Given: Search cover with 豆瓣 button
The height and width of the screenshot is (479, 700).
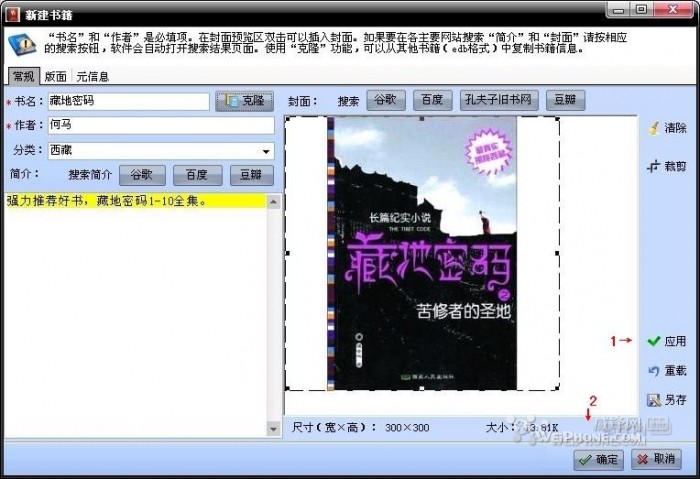Looking at the screenshot, I should 565,100.
